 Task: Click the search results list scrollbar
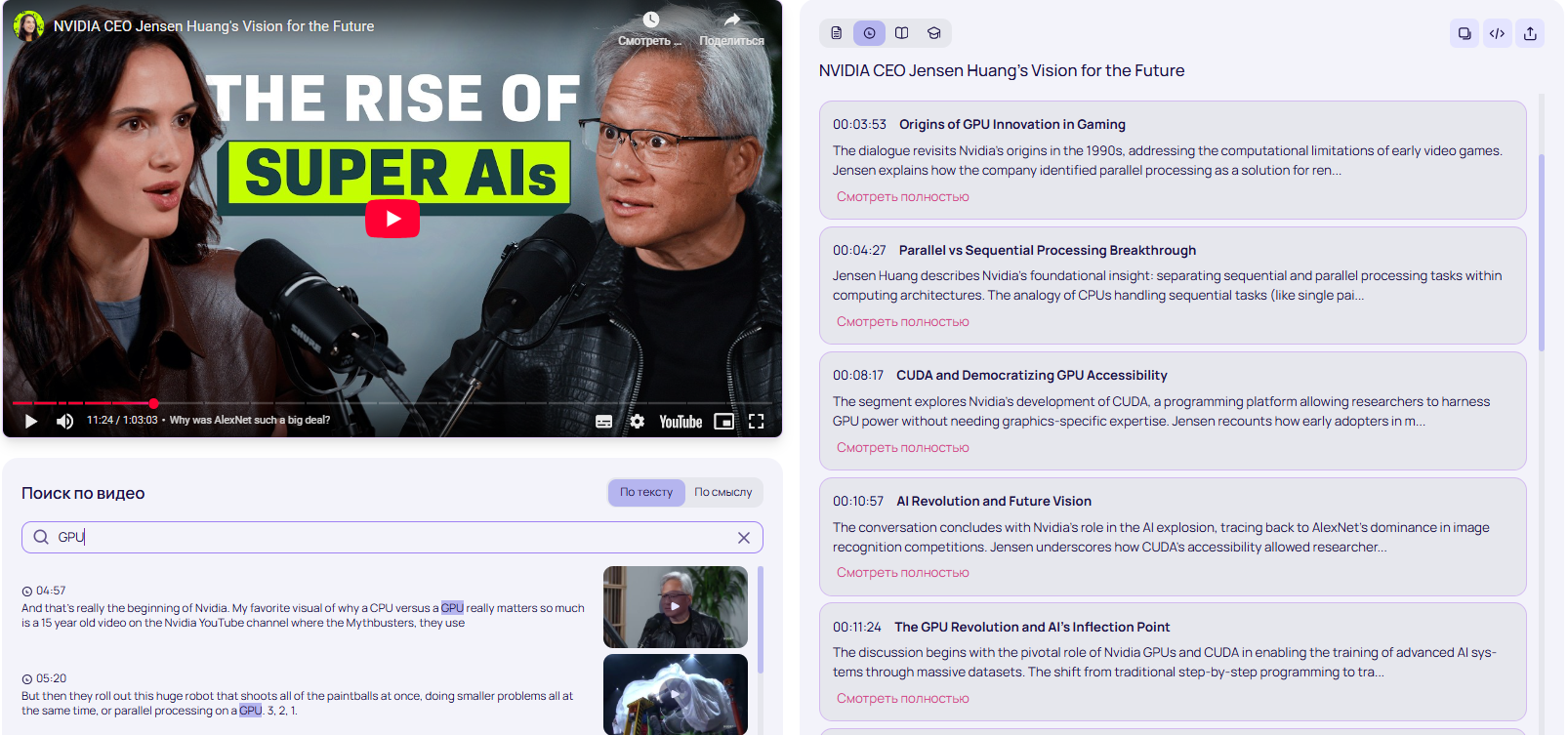click(x=760, y=619)
